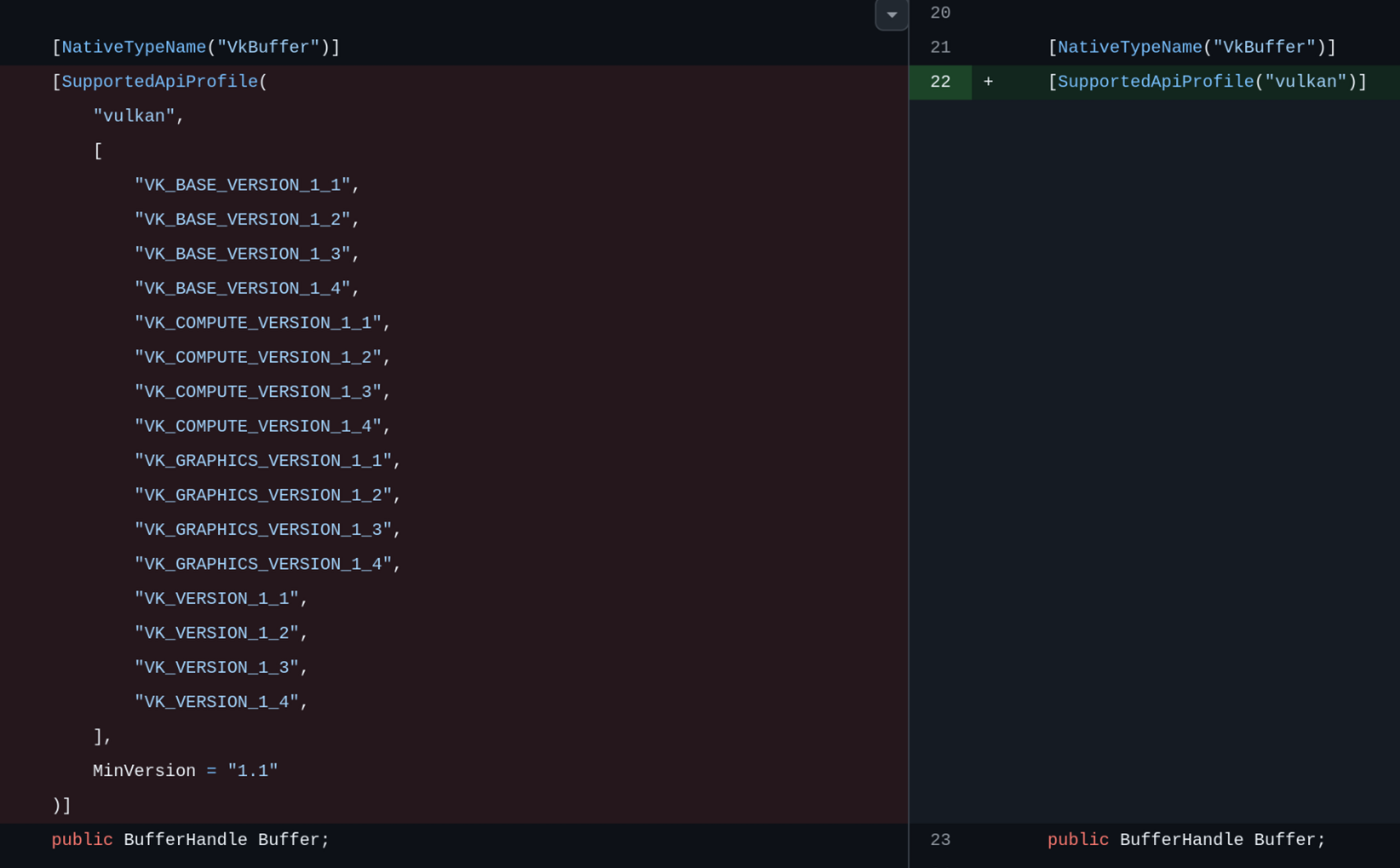This screenshot has width=1400, height=868.
Task: Click "public BufferHandle Buffer;" in the left pane
Action: point(190,840)
